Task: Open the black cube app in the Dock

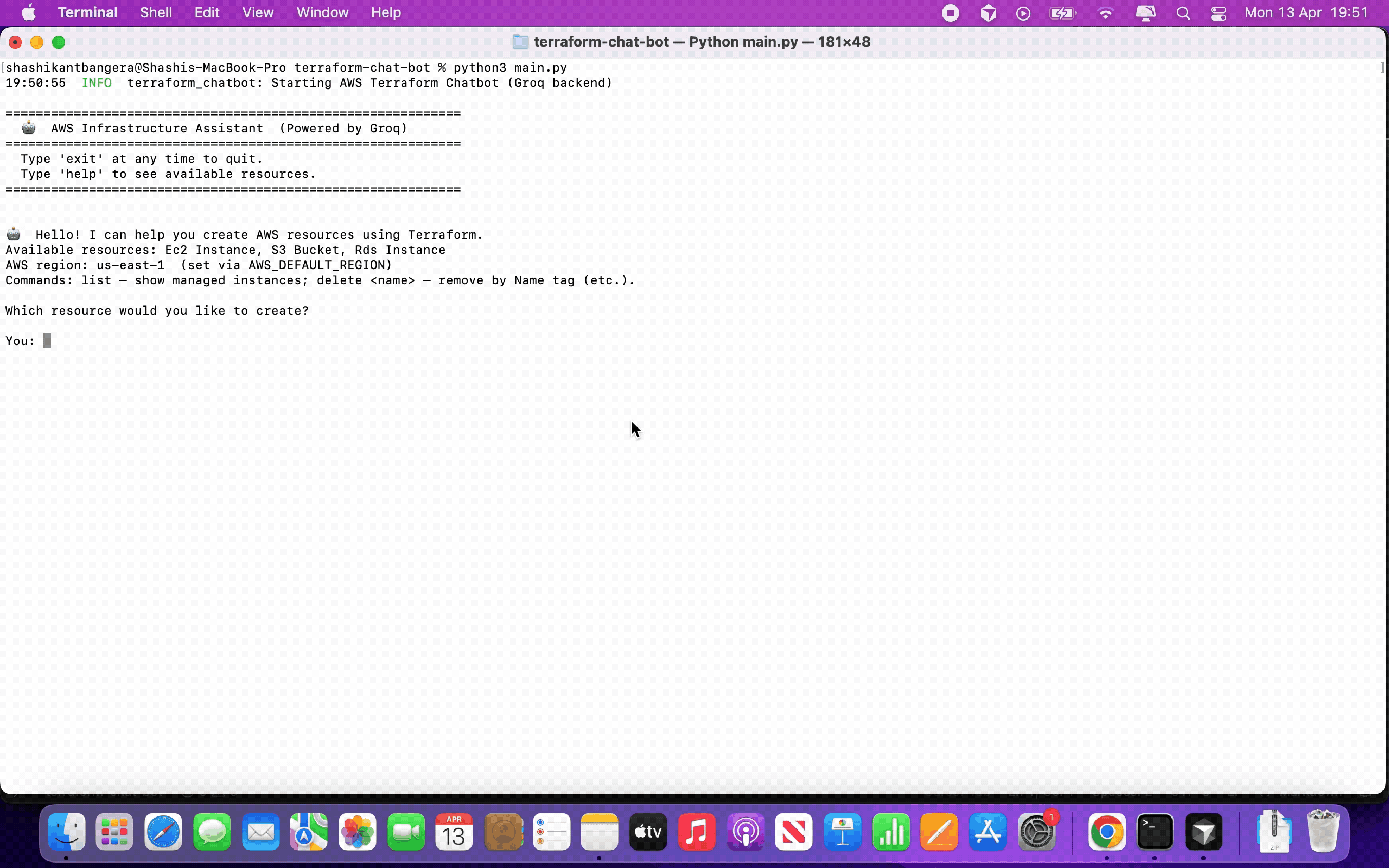Action: (x=1203, y=831)
